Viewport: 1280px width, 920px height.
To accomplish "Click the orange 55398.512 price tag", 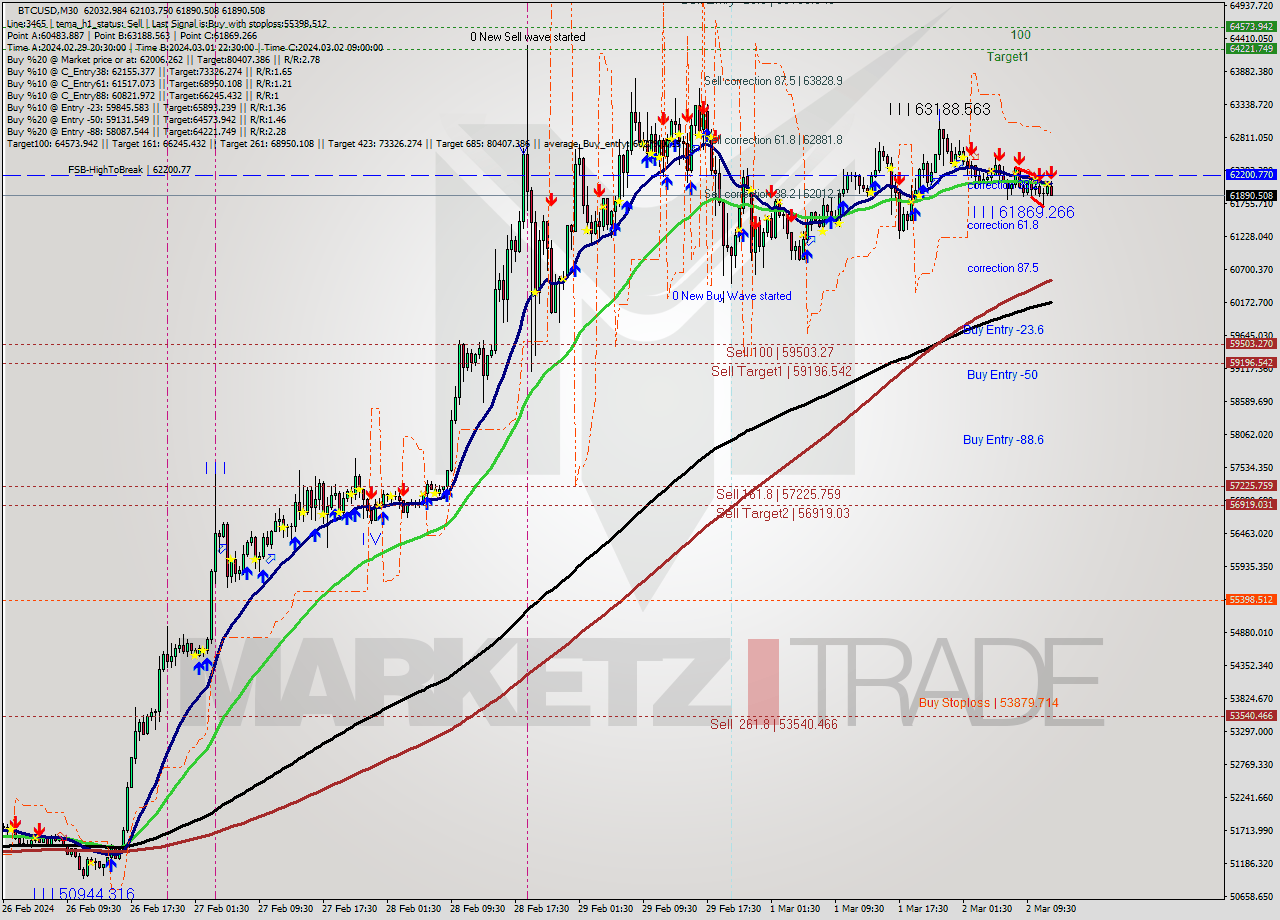I will tap(1251, 599).
